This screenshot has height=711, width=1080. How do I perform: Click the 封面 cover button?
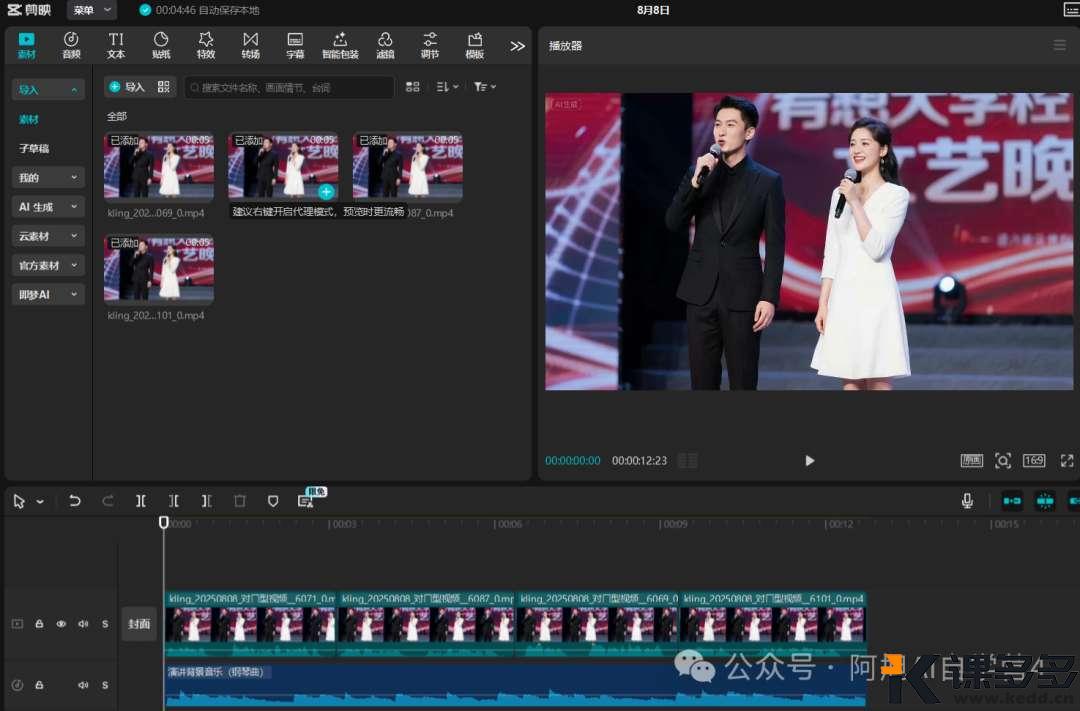[x=139, y=624]
